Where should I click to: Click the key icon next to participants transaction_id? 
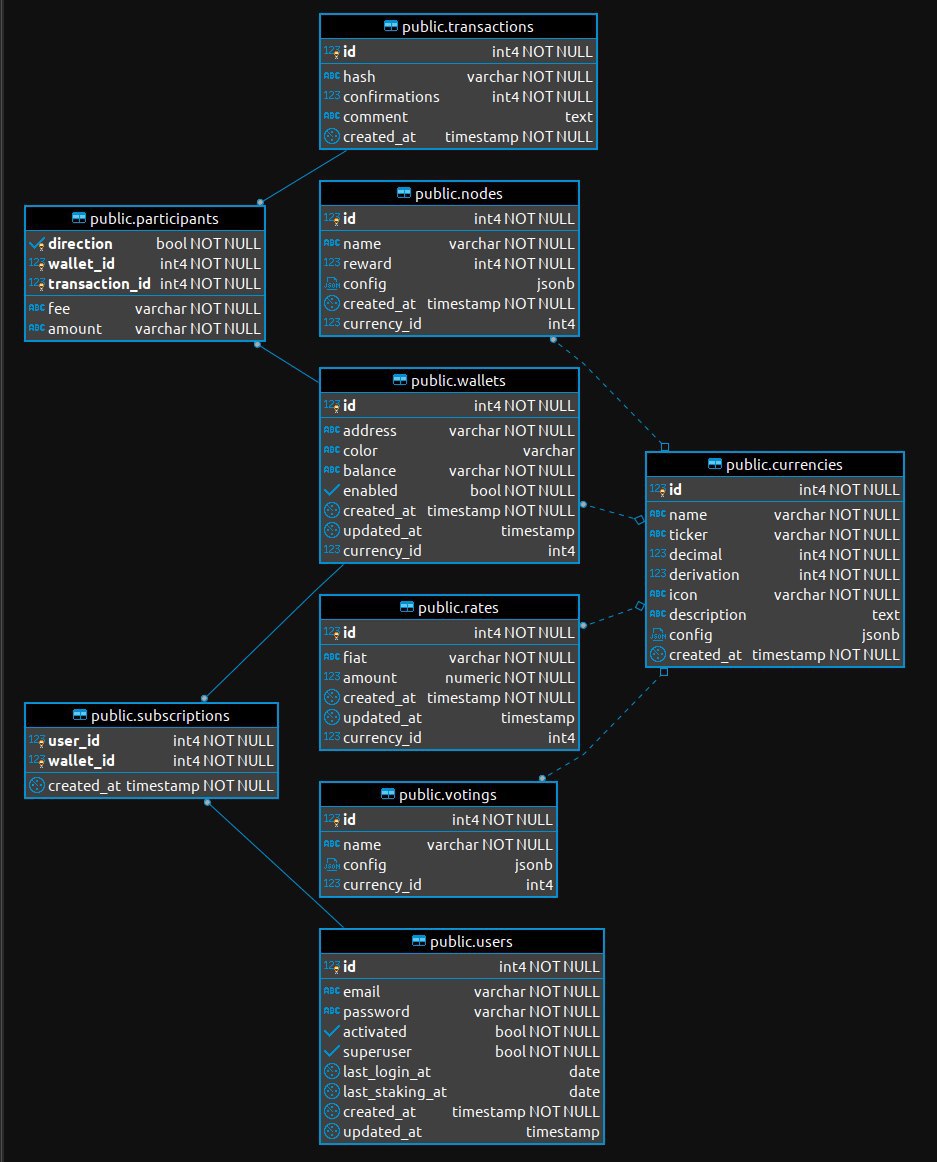click(36, 284)
